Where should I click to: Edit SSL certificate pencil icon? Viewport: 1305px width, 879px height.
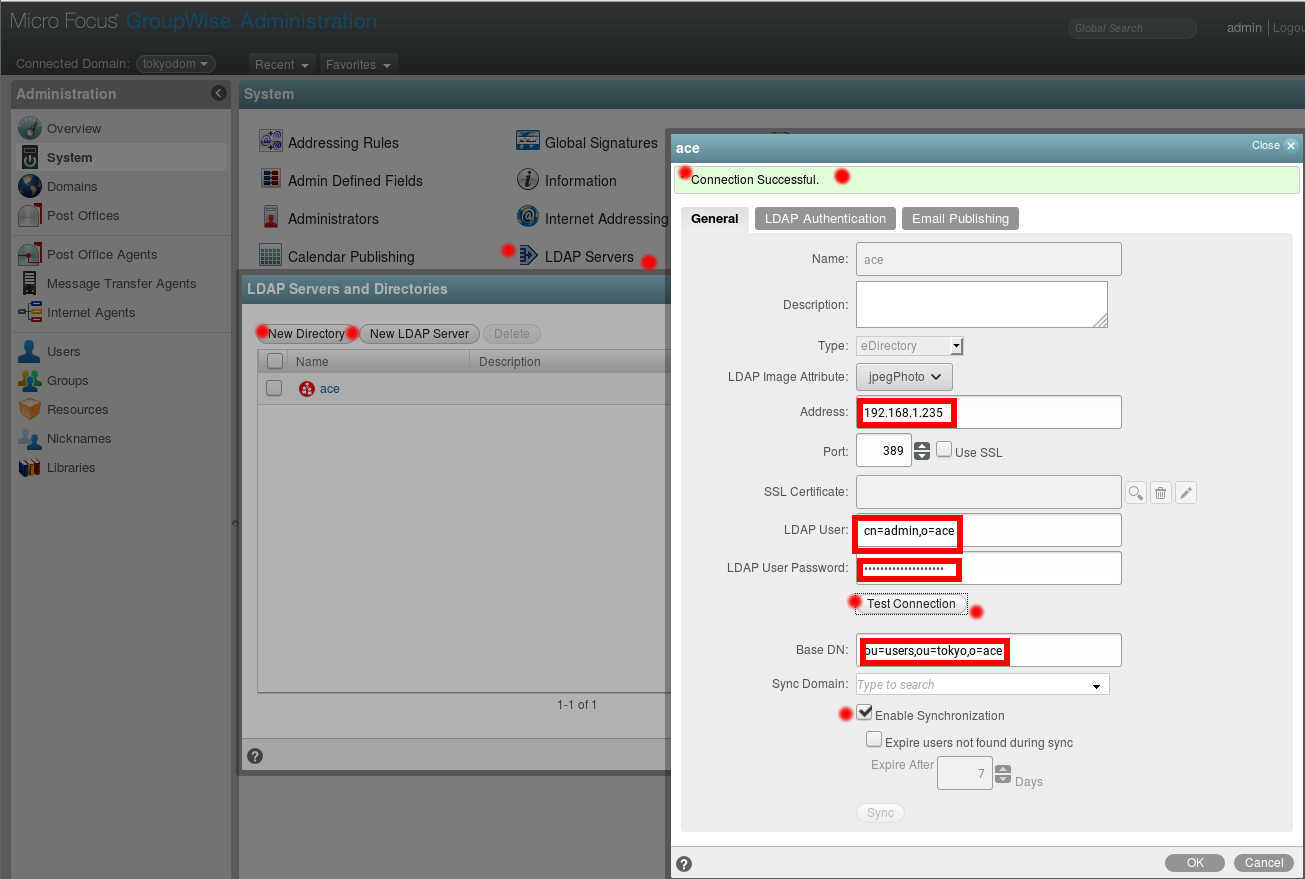click(x=1185, y=492)
